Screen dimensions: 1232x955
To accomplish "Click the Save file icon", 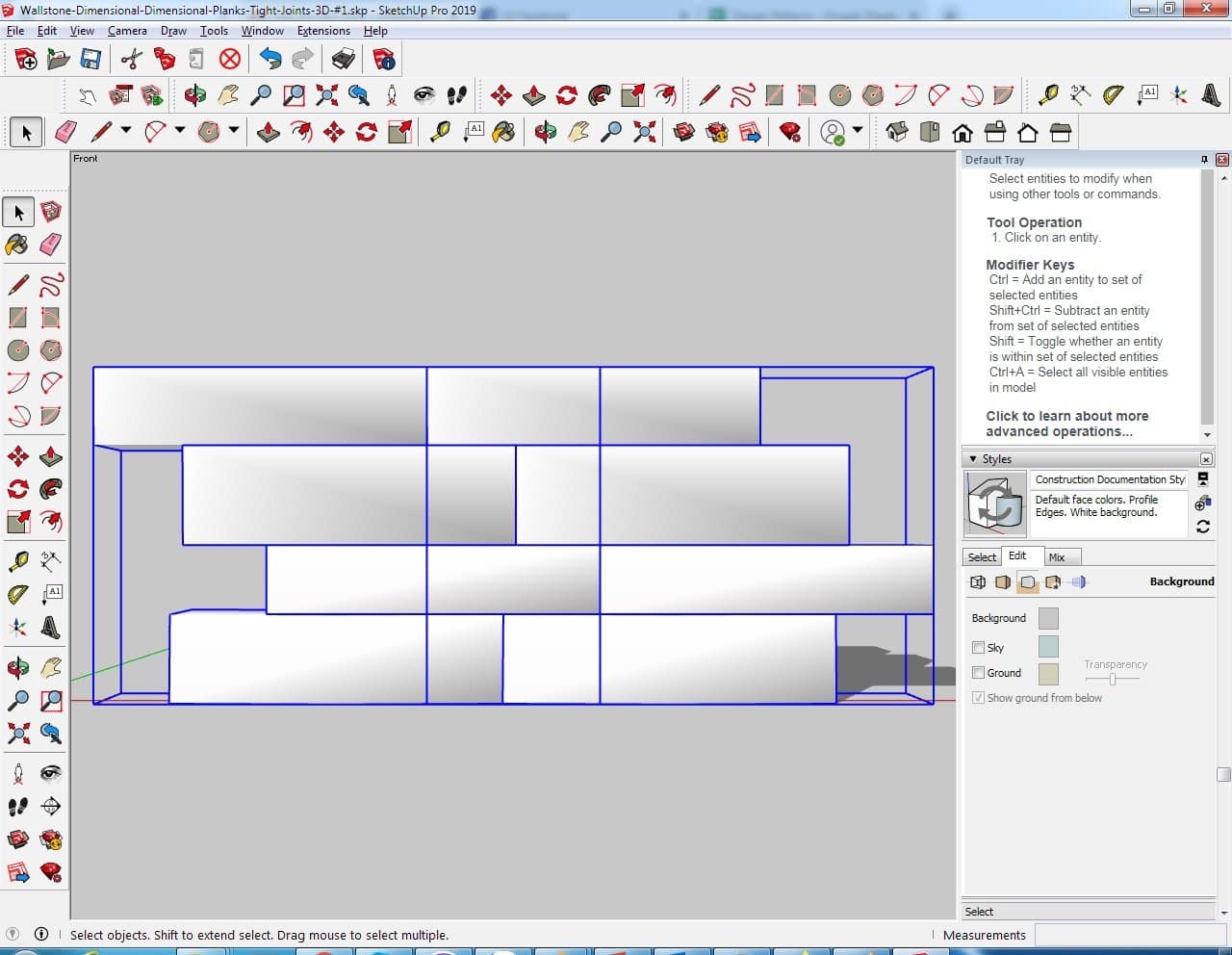I will click(90, 60).
